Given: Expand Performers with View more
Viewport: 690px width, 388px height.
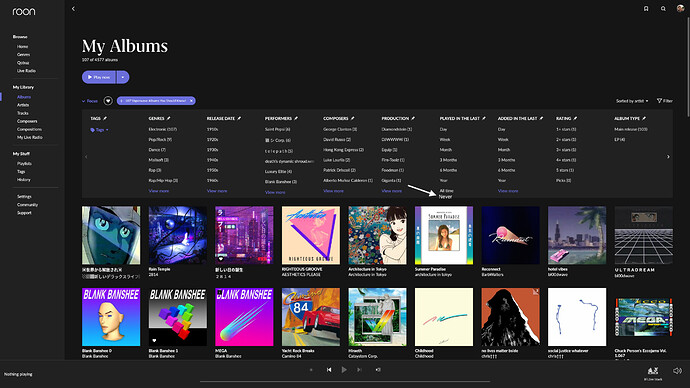Looking at the screenshot, I should pos(275,192).
